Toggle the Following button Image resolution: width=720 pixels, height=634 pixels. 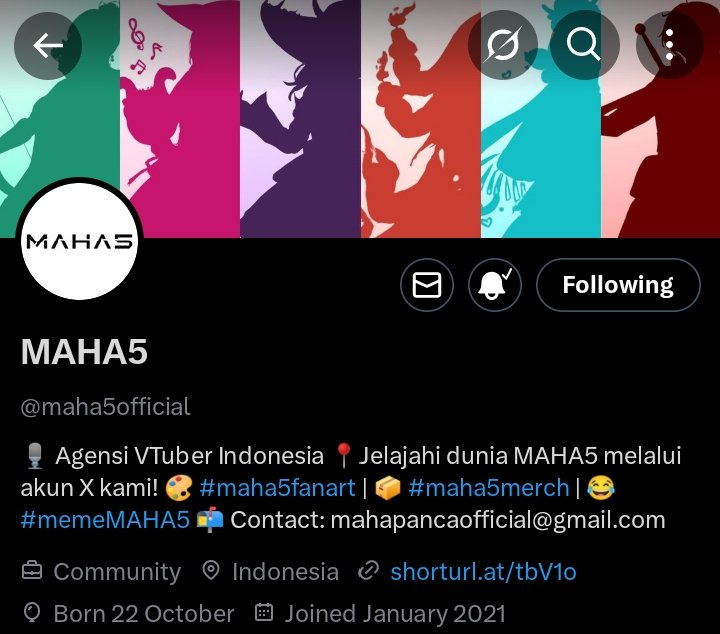pyautogui.click(x=618, y=285)
